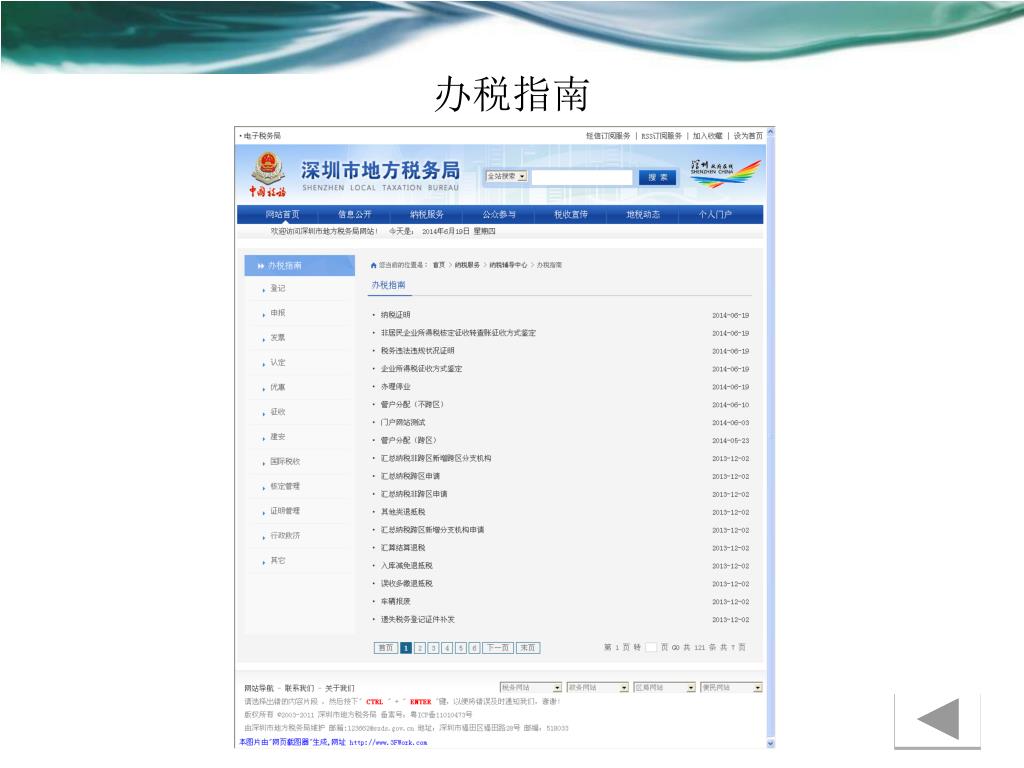Open the 门户网站测试 entry
1024x768 pixels.
[x=403, y=423]
